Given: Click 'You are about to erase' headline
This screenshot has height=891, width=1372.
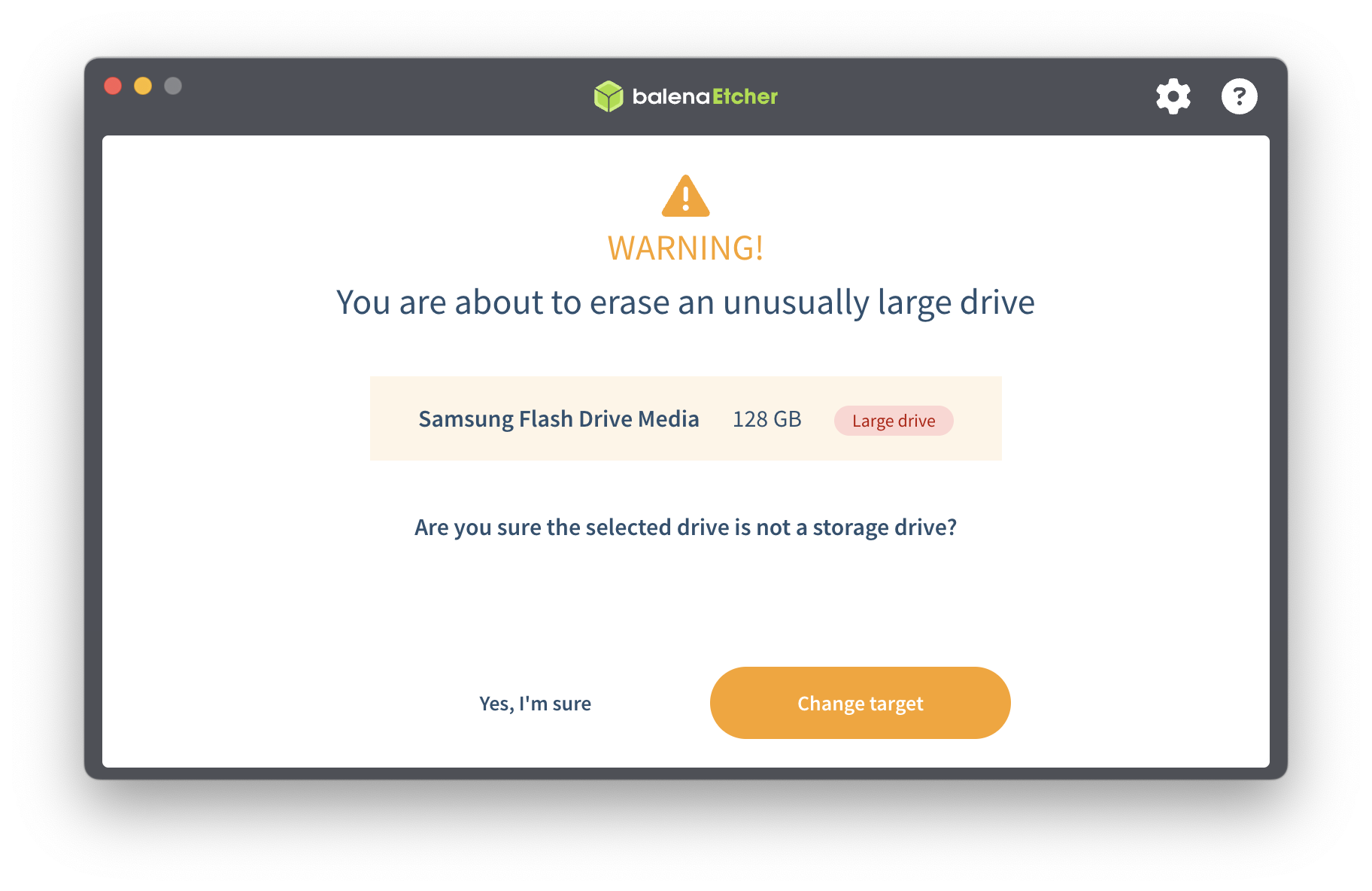Looking at the screenshot, I should pos(686,303).
